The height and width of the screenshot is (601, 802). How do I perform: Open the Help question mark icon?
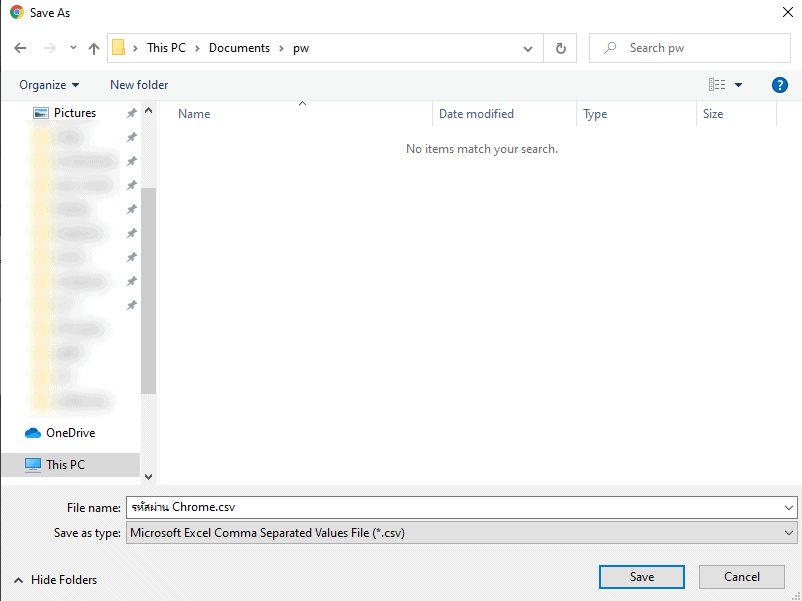780,85
